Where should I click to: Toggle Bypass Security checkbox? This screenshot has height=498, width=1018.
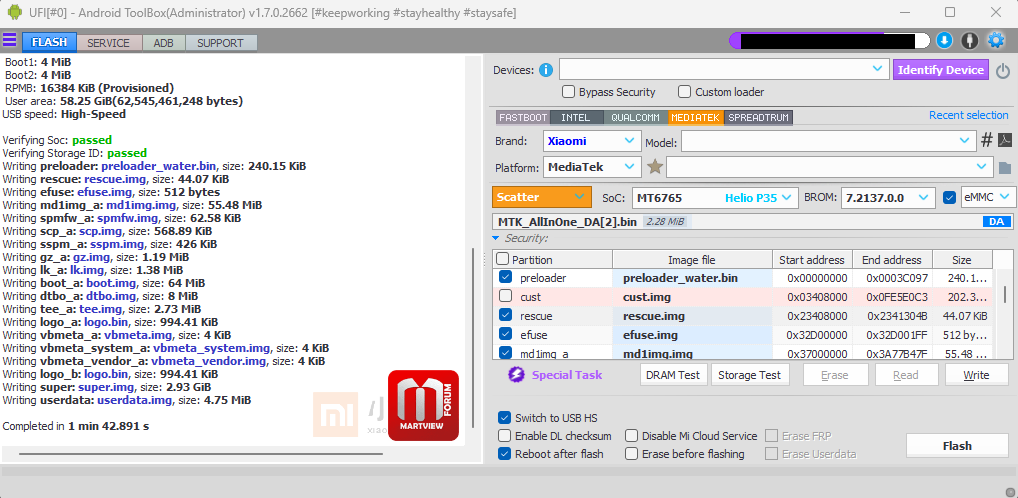pyautogui.click(x=568, y=92)
